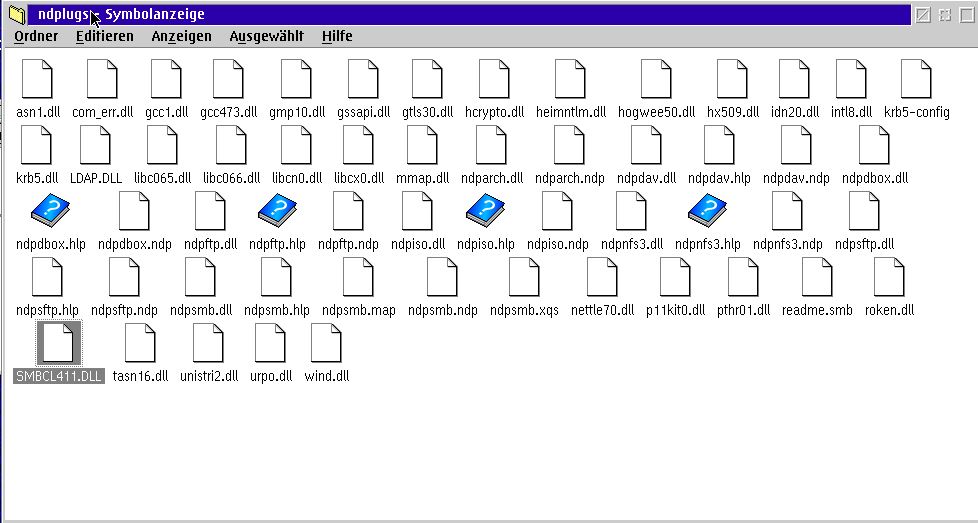Select the asn1.dll file icon

37,79
